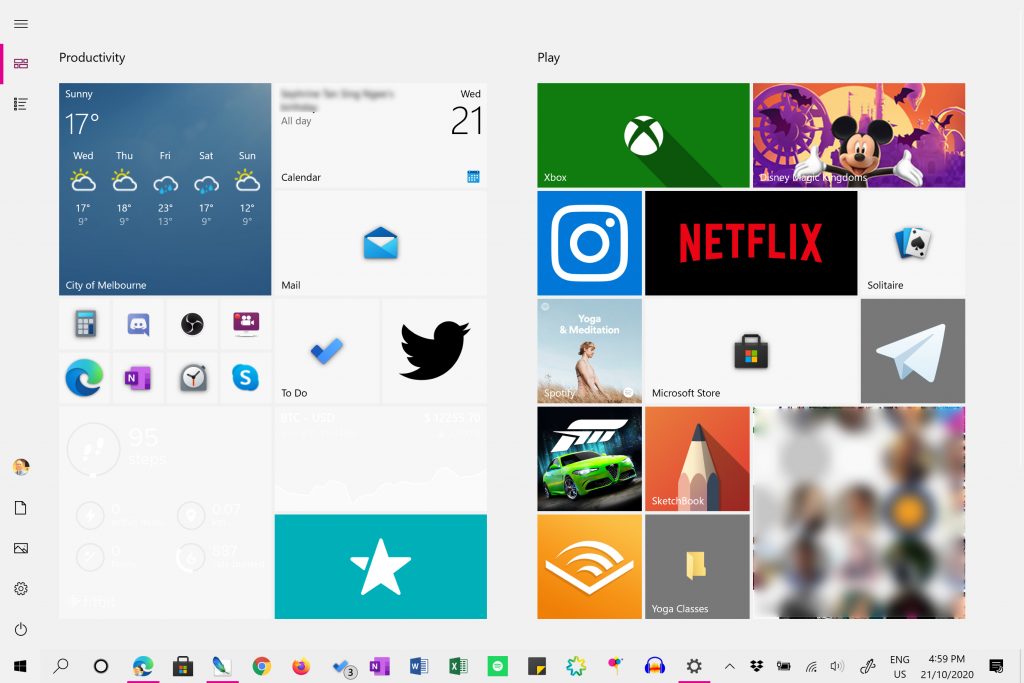1024x683 pixels.
Task: Select the Play group header
Action: coord(549,57)
